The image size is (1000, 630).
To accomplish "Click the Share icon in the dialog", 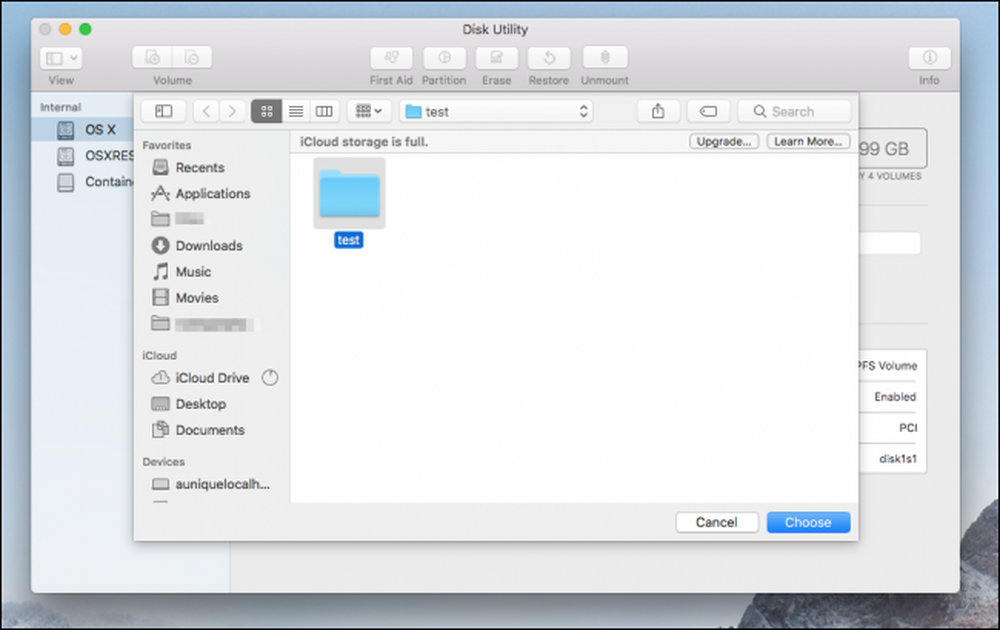I will [x=658, y=112].
